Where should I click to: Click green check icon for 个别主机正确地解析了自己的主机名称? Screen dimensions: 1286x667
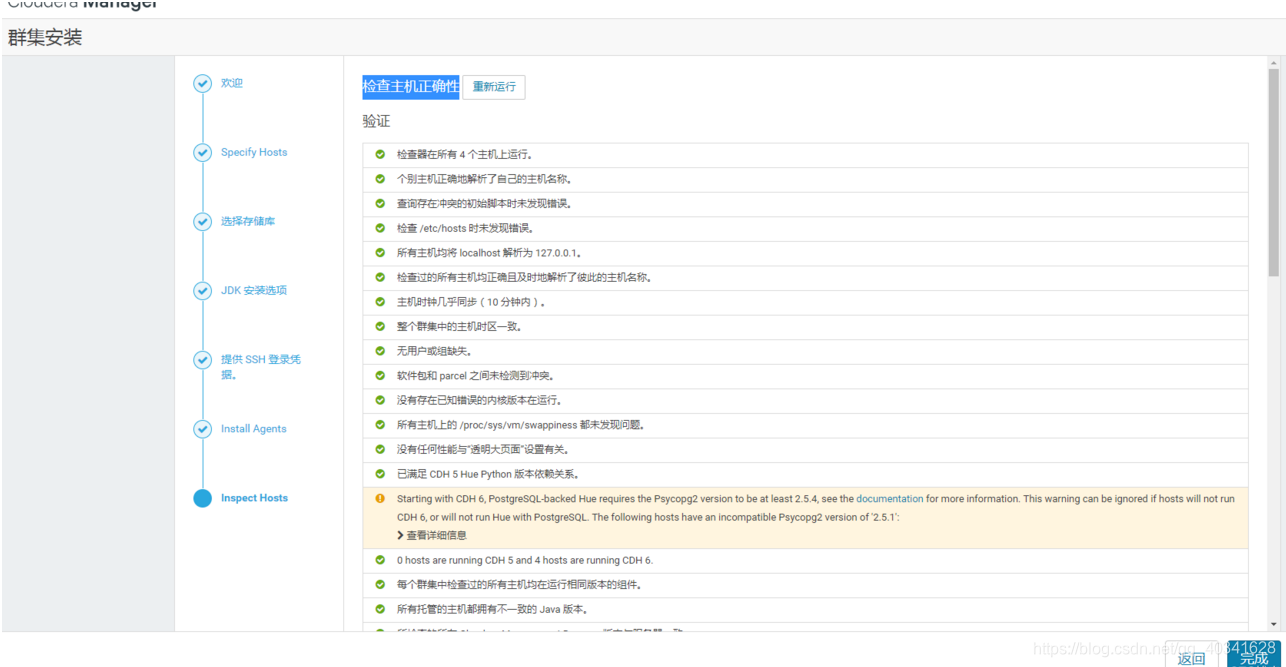380,179
